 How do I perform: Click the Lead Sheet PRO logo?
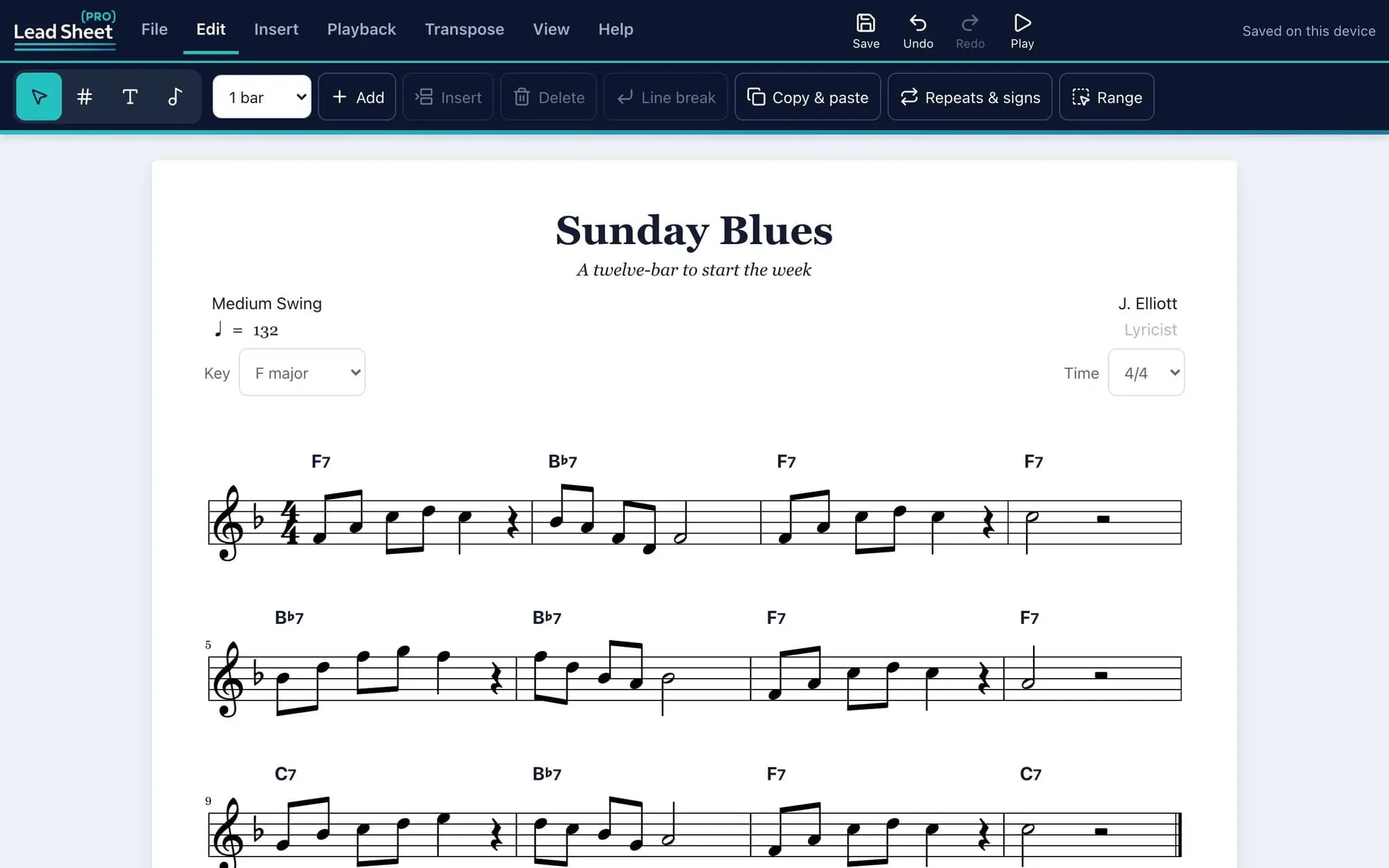click(64, 29)
